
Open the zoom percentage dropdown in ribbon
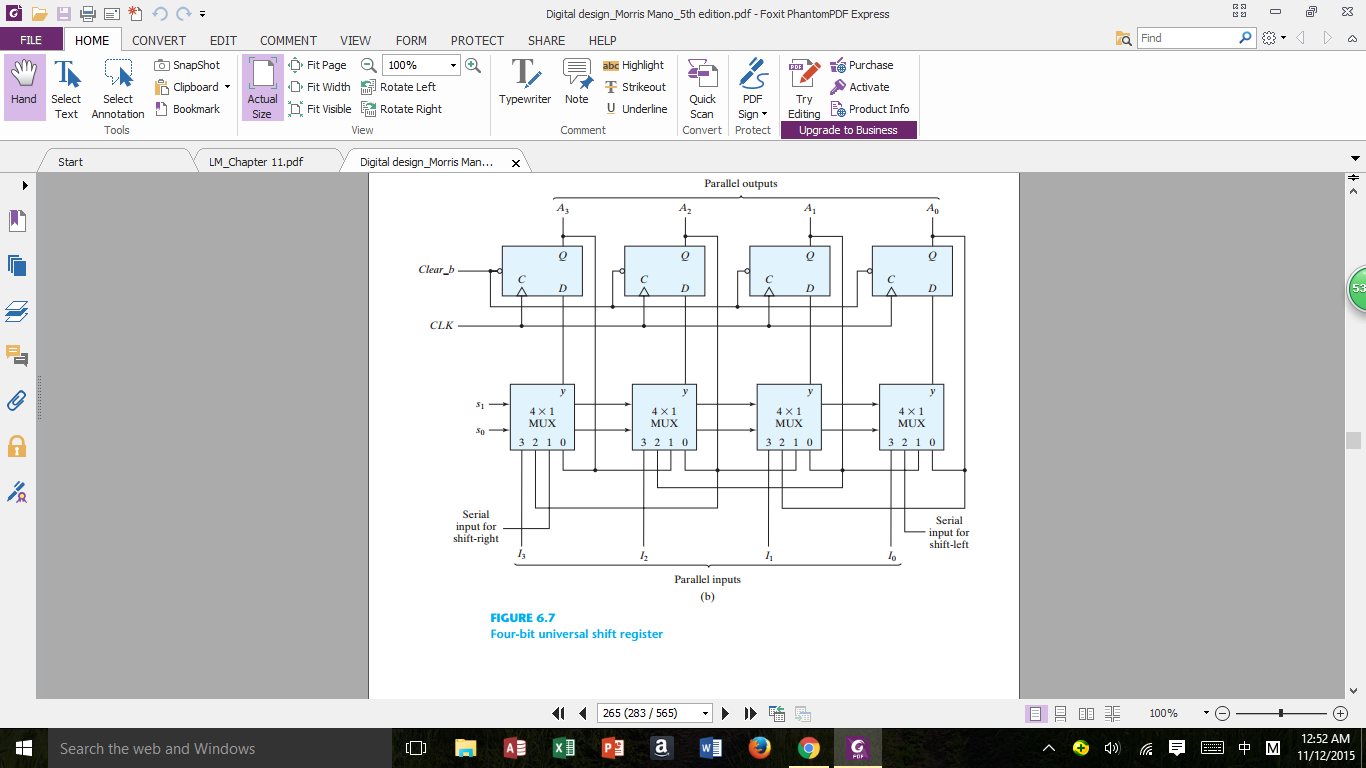point(454,65)
